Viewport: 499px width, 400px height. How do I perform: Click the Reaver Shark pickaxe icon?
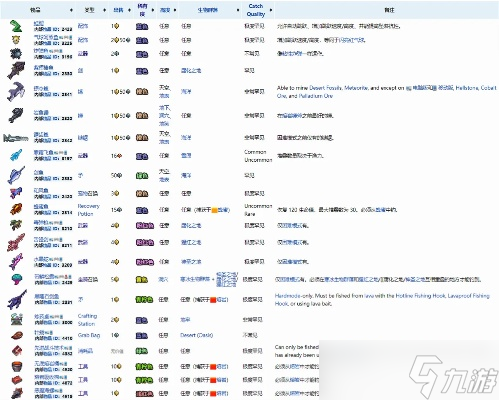click(16, 91)
